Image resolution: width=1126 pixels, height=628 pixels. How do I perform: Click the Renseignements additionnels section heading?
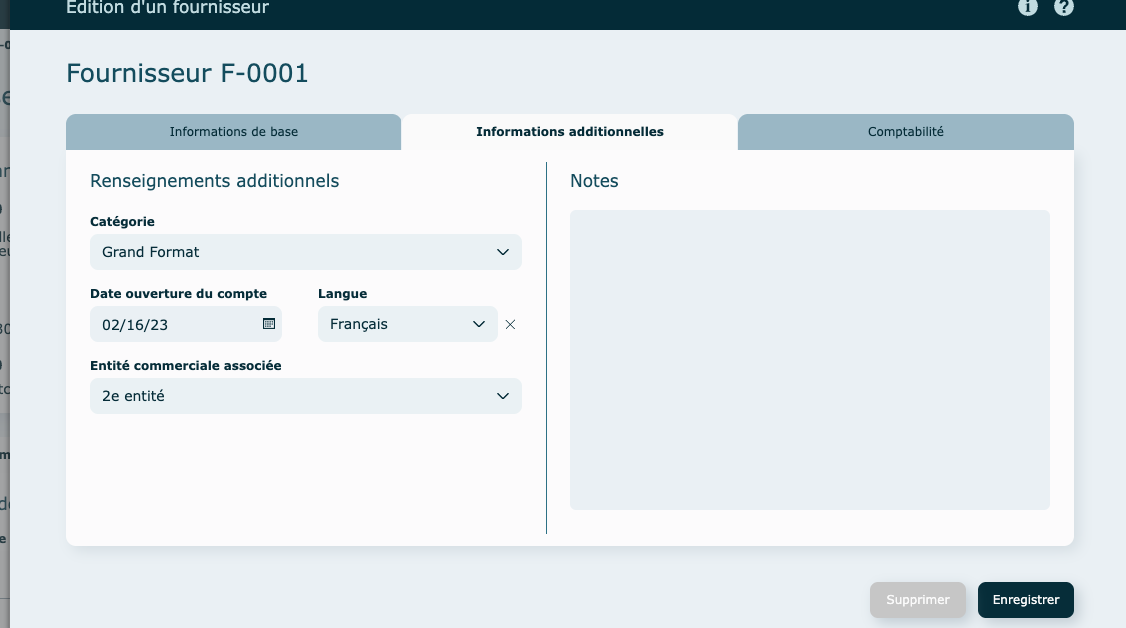214,181
